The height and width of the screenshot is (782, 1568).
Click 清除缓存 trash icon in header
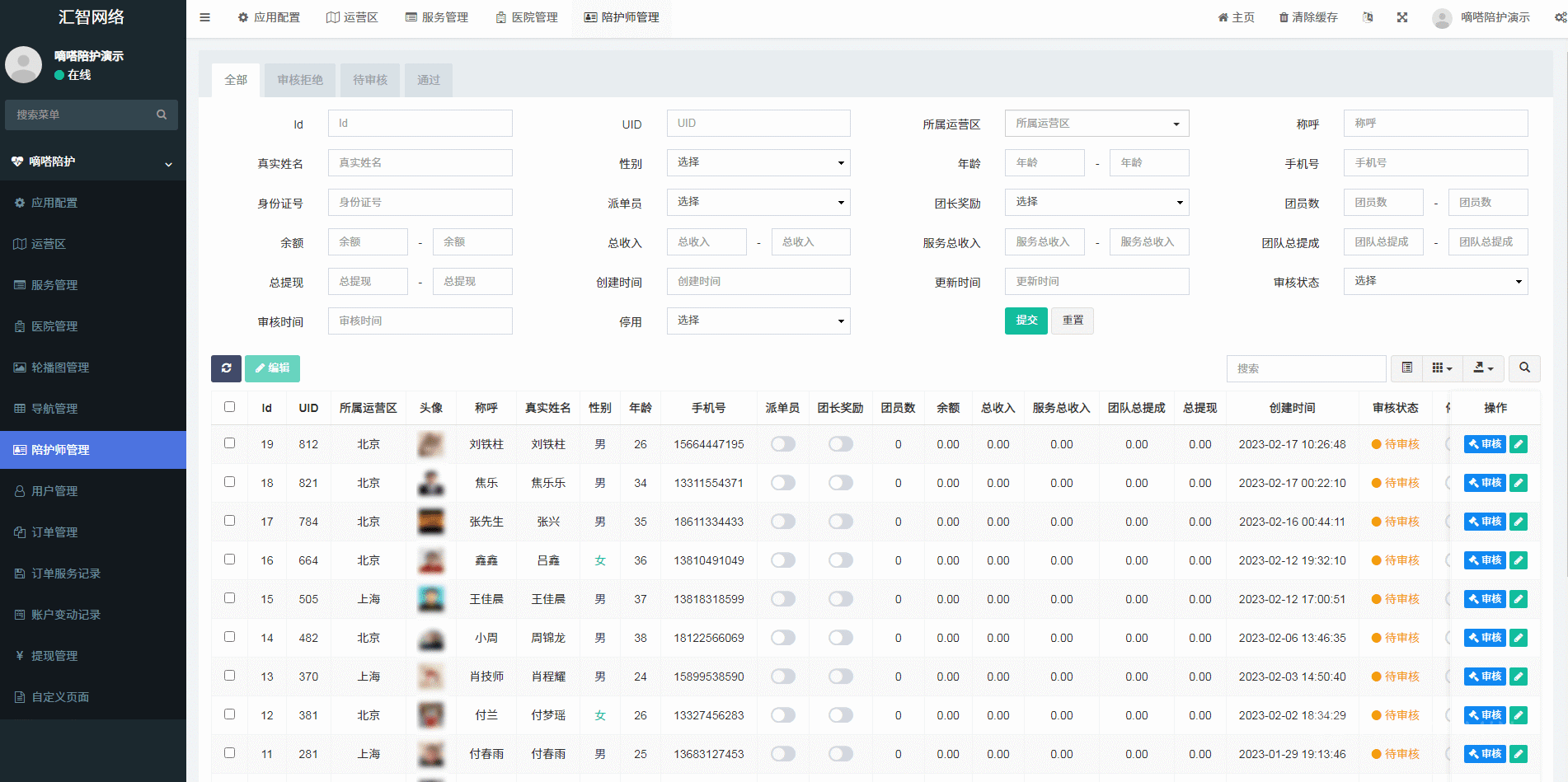(1284, 17)
